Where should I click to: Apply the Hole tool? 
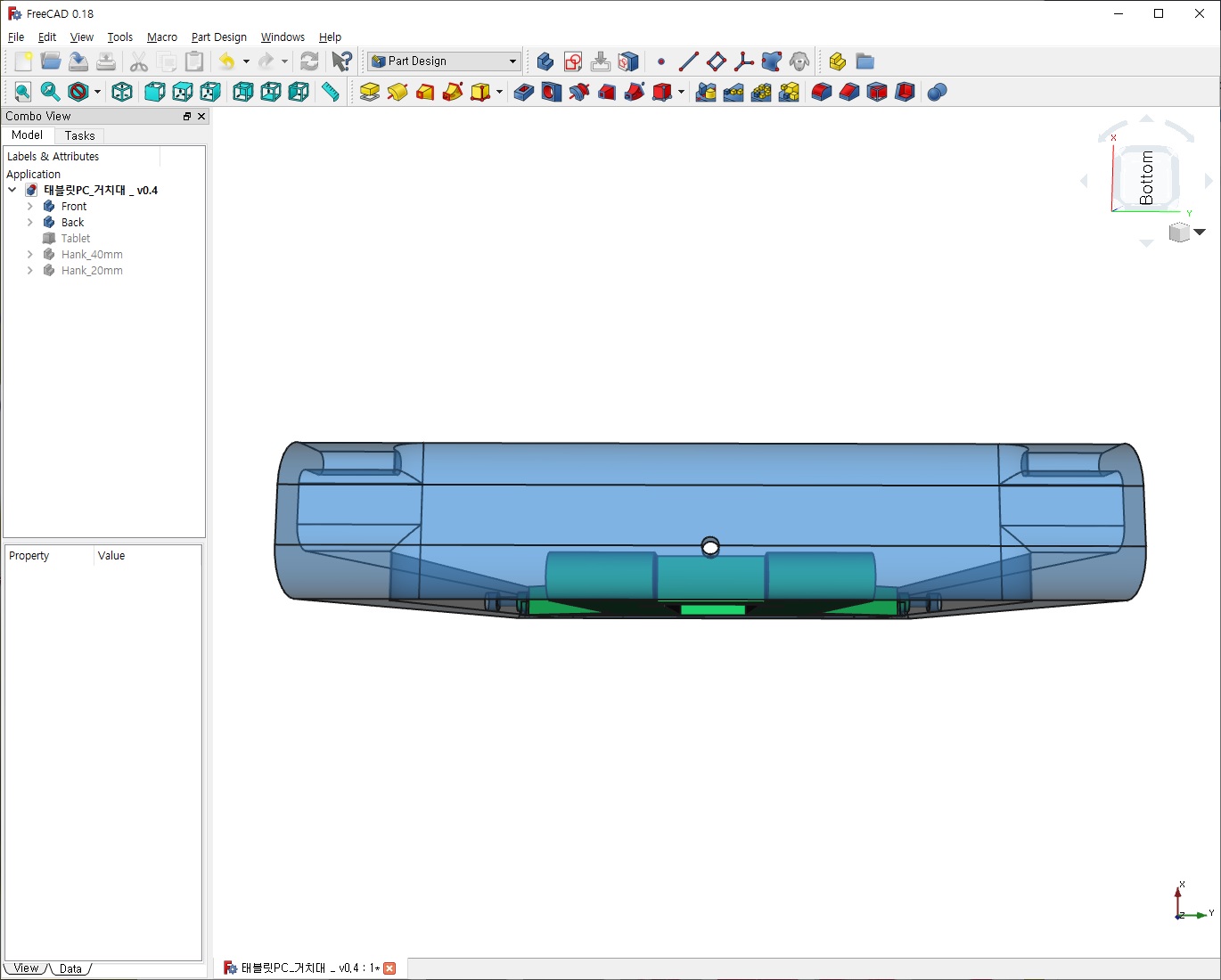tap(552, 92)
